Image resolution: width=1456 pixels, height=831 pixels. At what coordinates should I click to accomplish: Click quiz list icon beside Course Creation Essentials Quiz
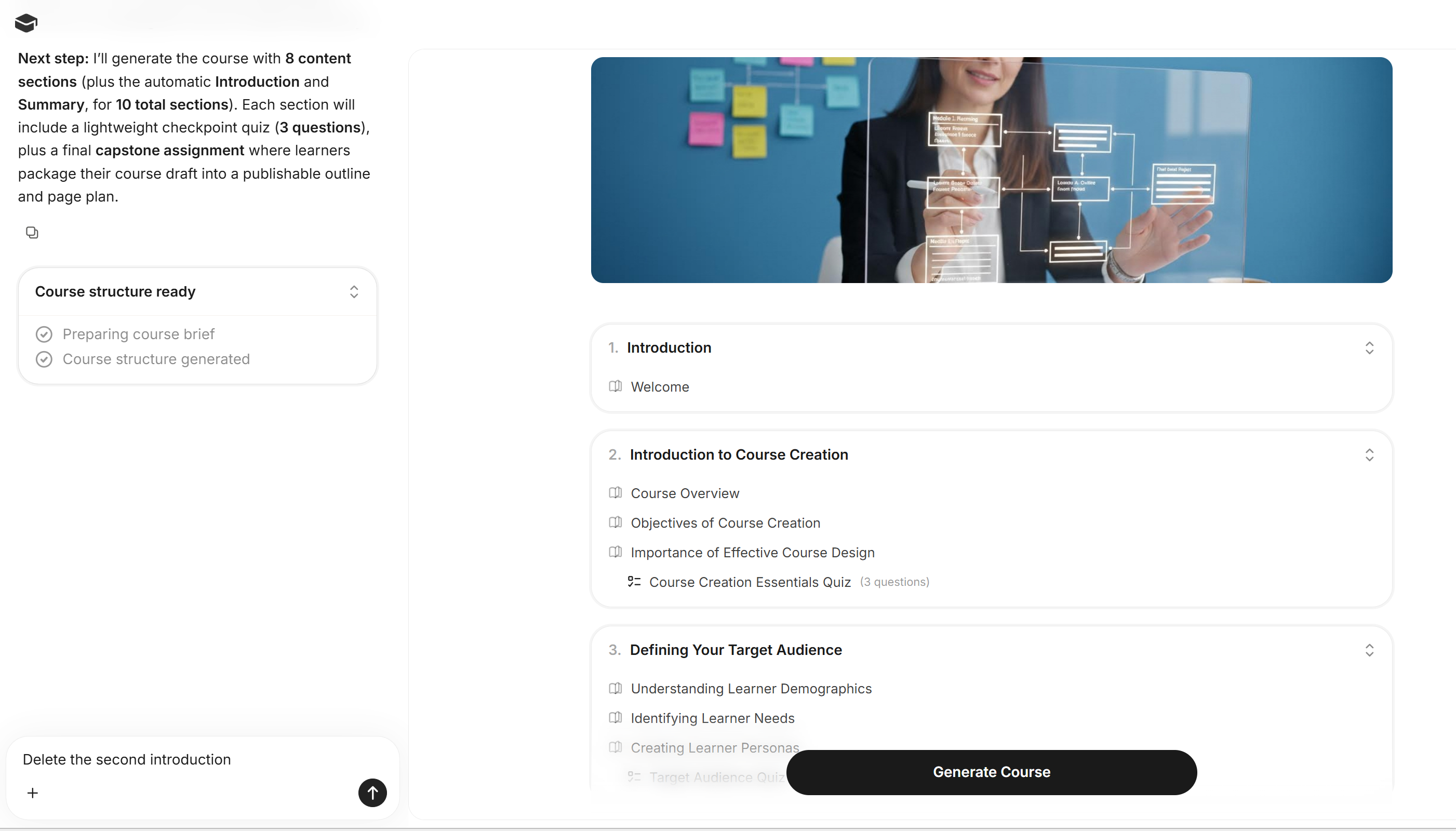(634, 582)
